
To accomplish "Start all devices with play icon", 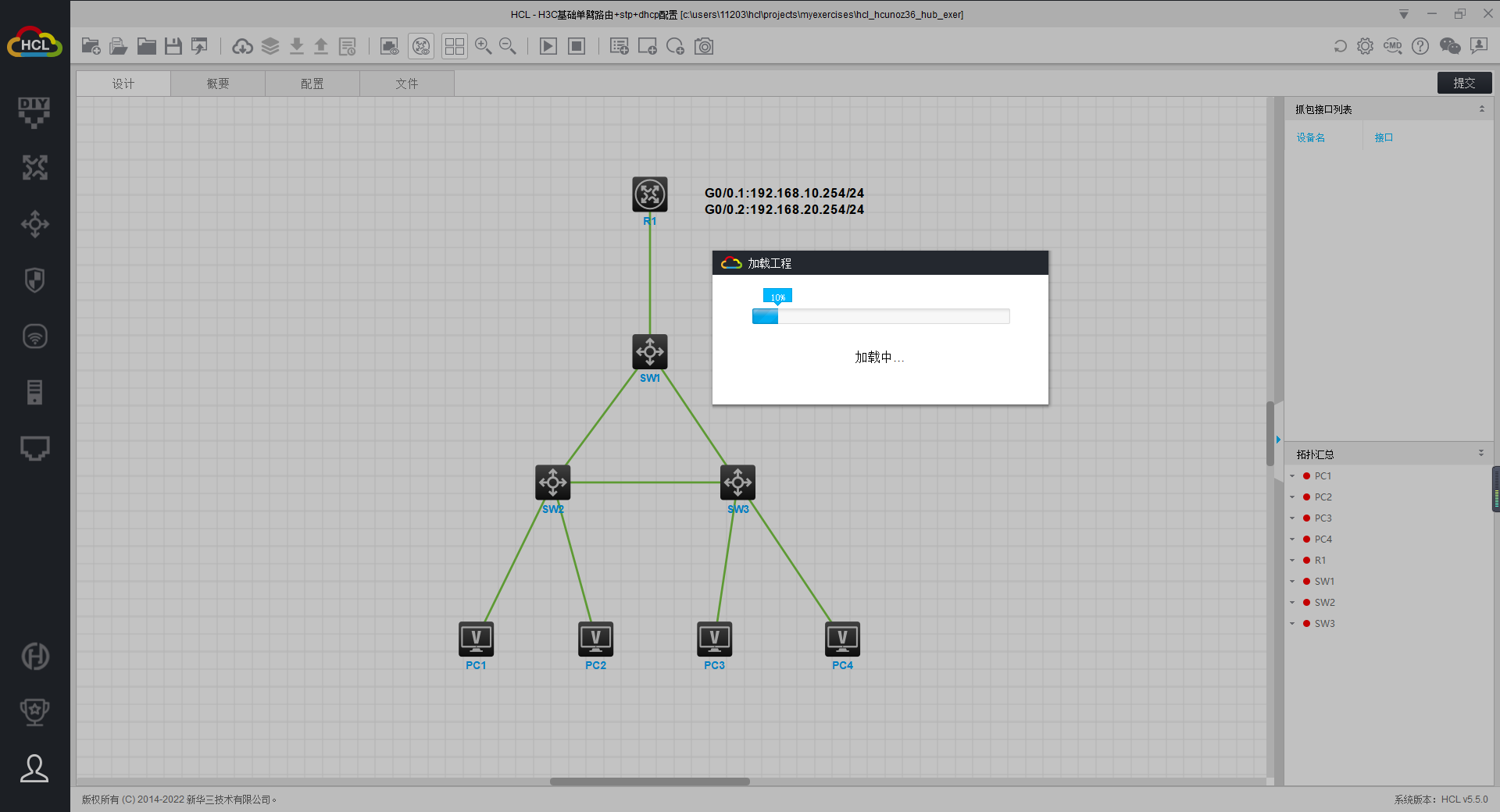I will (x=548, y=47).
